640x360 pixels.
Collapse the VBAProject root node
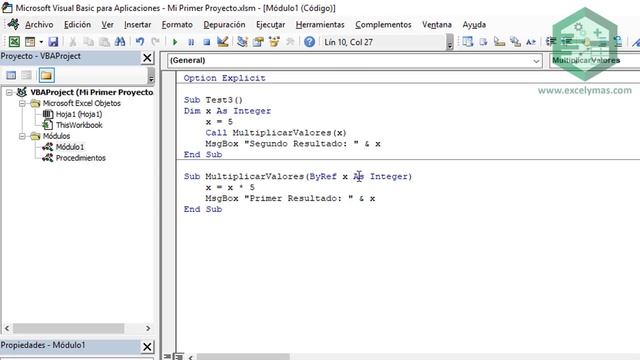point(9,93)
